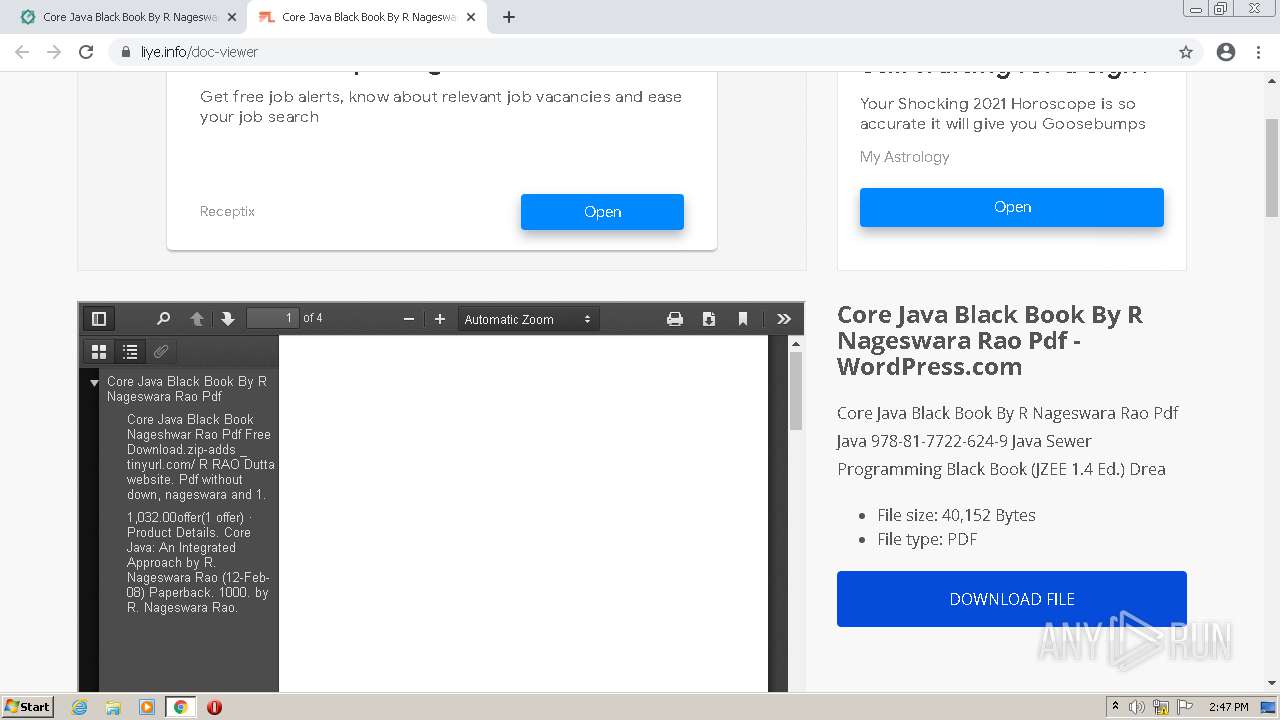Image resolution: width=1280 pixels, height=720 pixels.
Task: Open the find-in-document search tool
Action: click(163, 319)
